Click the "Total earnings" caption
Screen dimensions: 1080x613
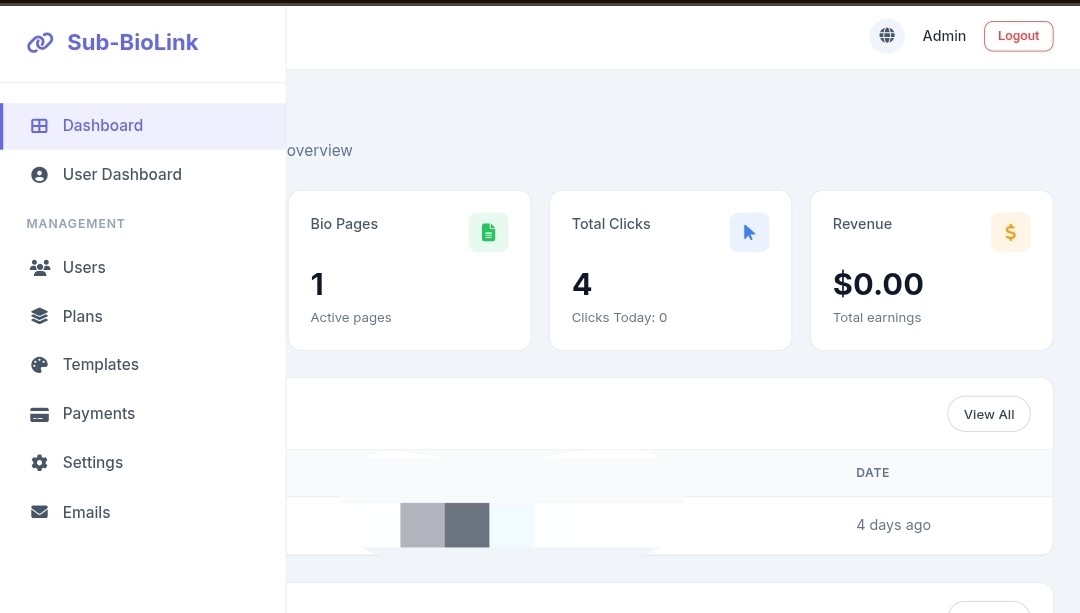point(877,318)
